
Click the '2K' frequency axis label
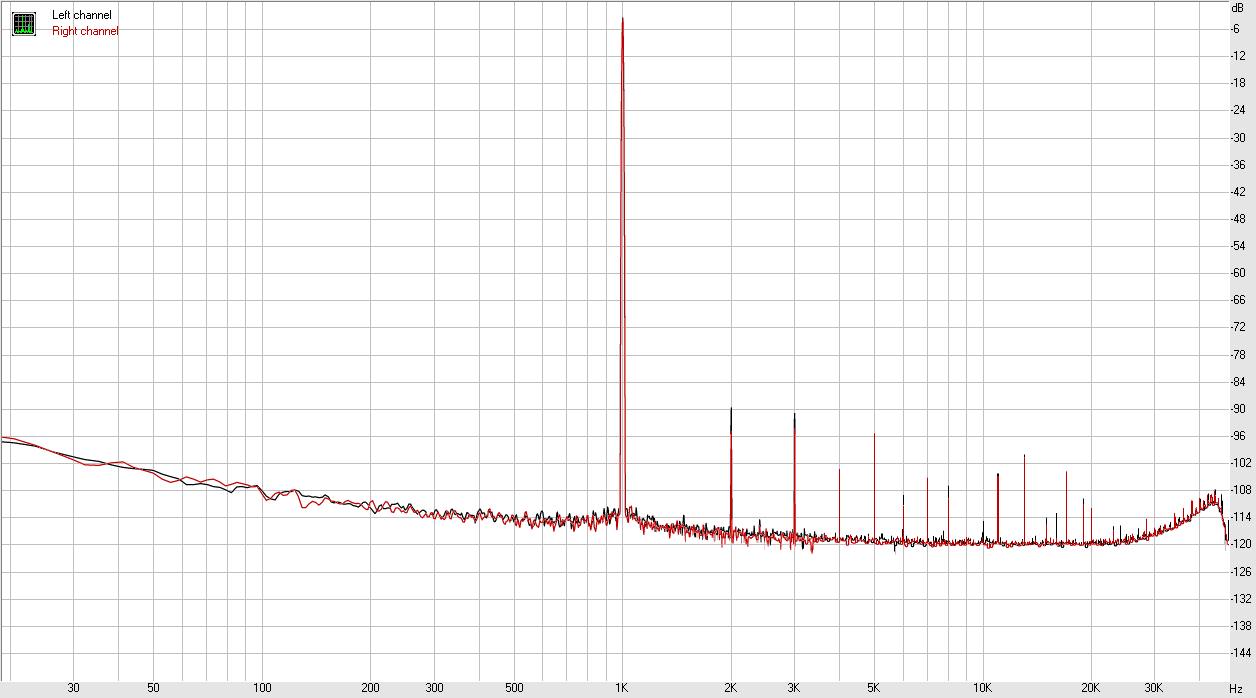point(730,688)
